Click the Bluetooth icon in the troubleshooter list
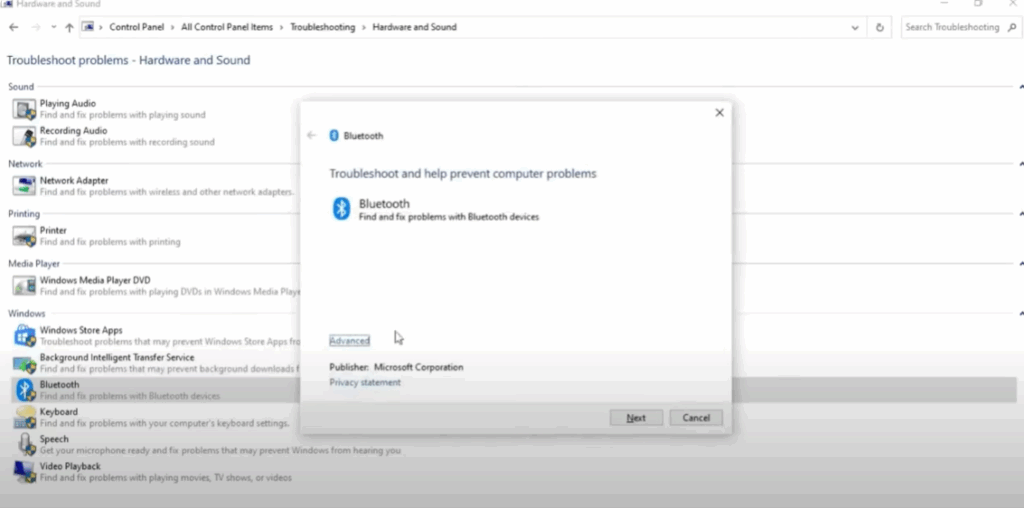The image size is (1024, 508). point(24,390)
